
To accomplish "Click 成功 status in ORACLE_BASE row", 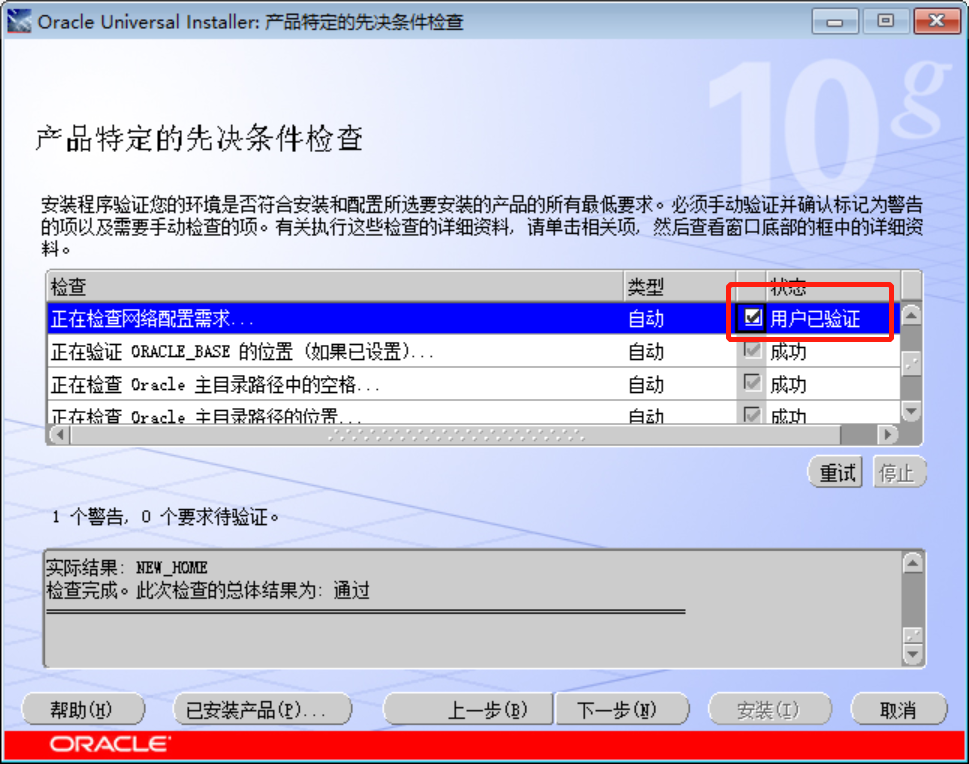I will (788, 351).
